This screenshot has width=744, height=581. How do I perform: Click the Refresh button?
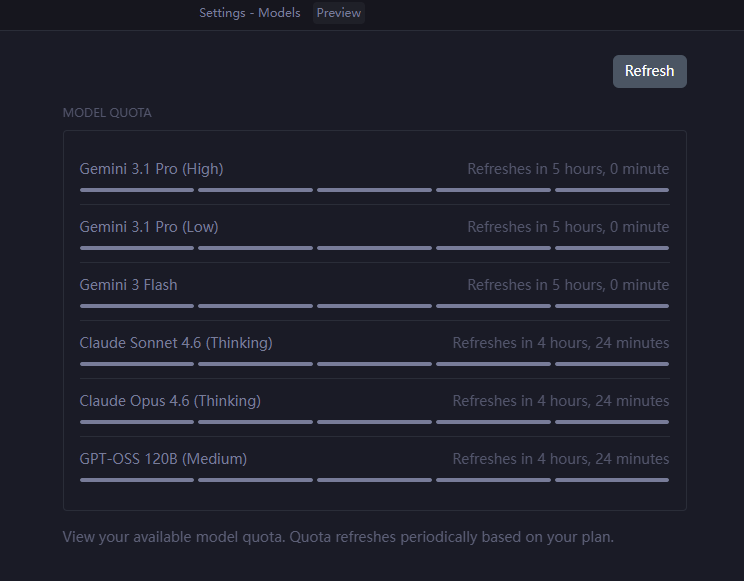(650, 71)
